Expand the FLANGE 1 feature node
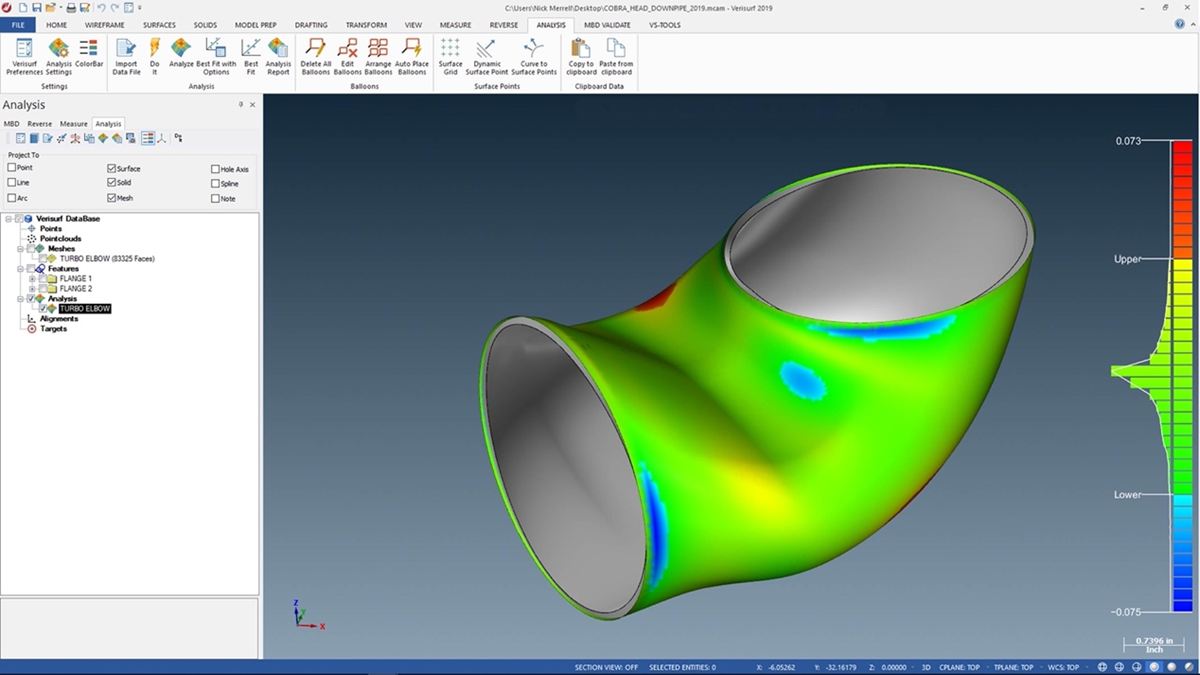1200x675 pixels. [32, 279]
